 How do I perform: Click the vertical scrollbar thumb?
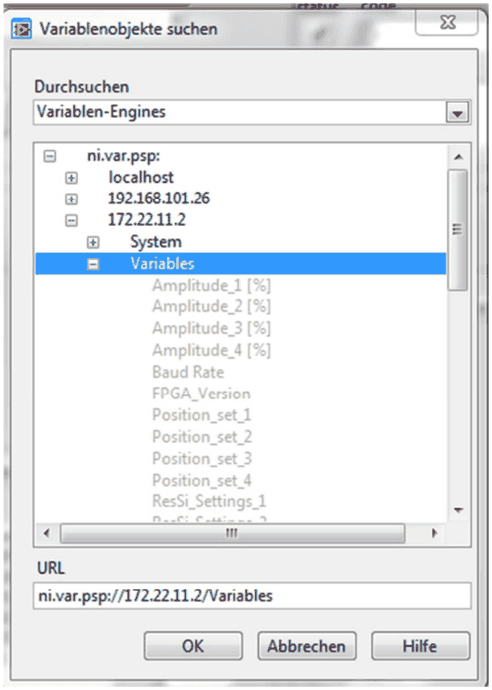pyautogui.click(x=458, y=230)
